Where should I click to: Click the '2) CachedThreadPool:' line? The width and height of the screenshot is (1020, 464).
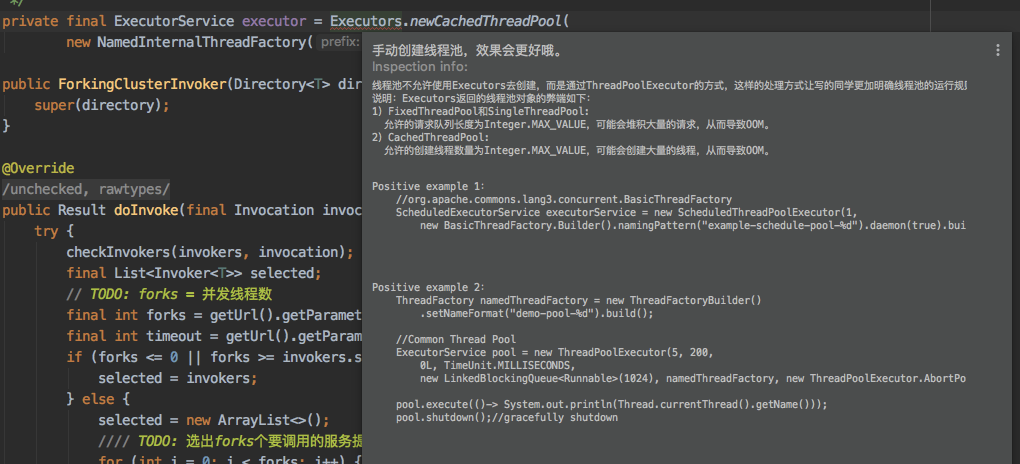(430, 137)
